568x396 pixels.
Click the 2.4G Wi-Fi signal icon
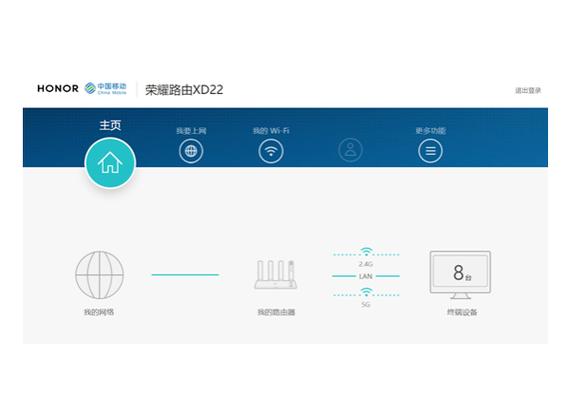click(x=366, y=251)
